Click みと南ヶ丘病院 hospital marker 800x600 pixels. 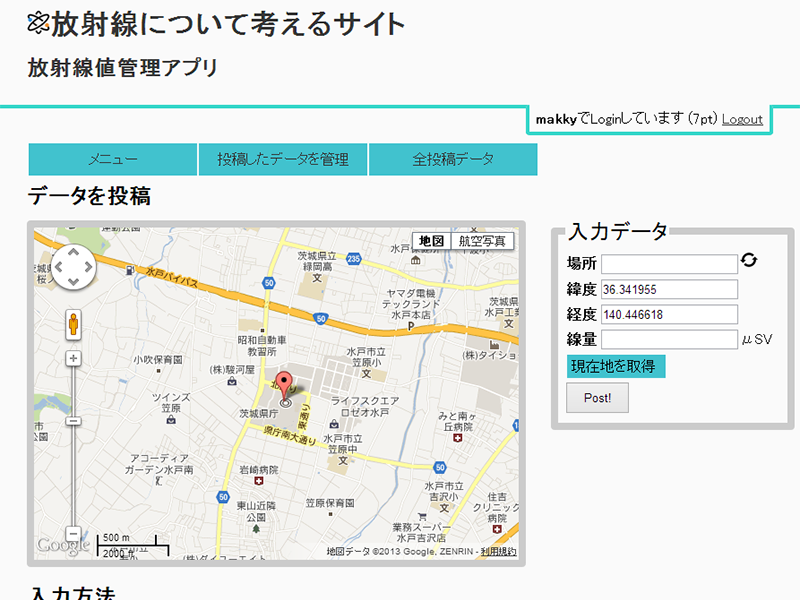coord(458,438)
